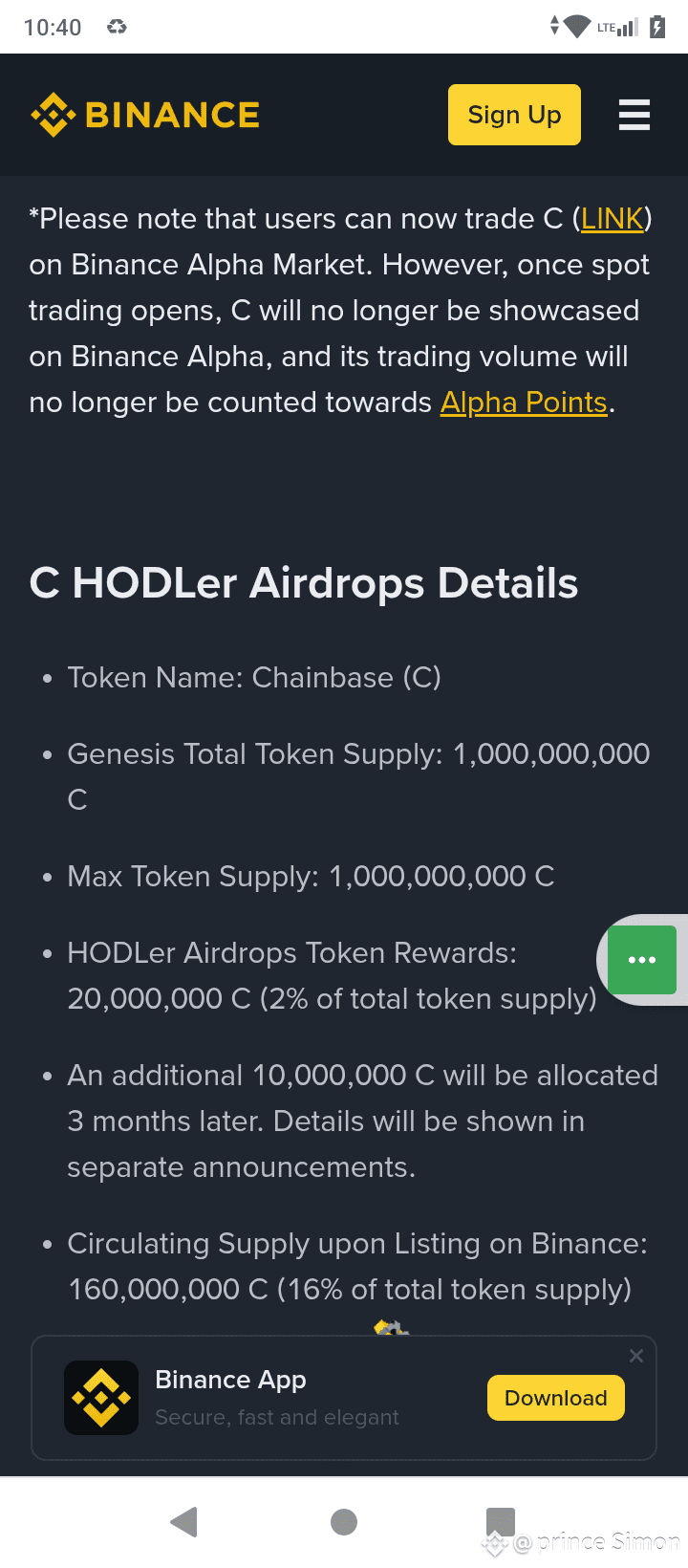Tap the C HODLer Airdrops Details heading
This screenshot has width=688, height=1568.
304,583
